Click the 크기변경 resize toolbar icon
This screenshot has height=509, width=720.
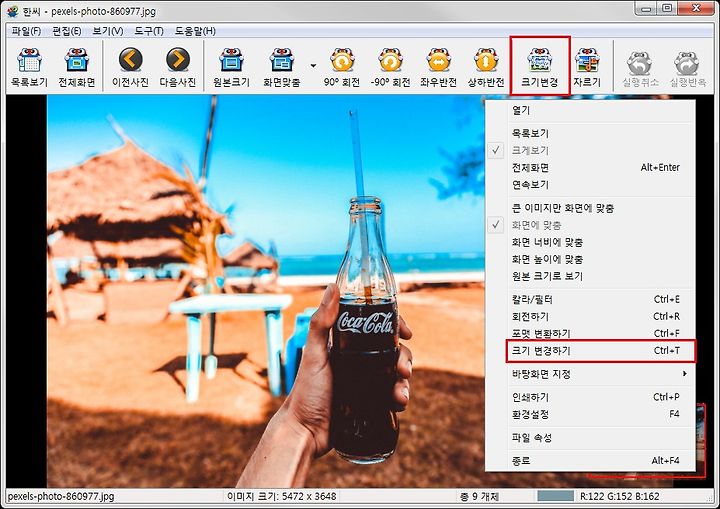point(540,67)
